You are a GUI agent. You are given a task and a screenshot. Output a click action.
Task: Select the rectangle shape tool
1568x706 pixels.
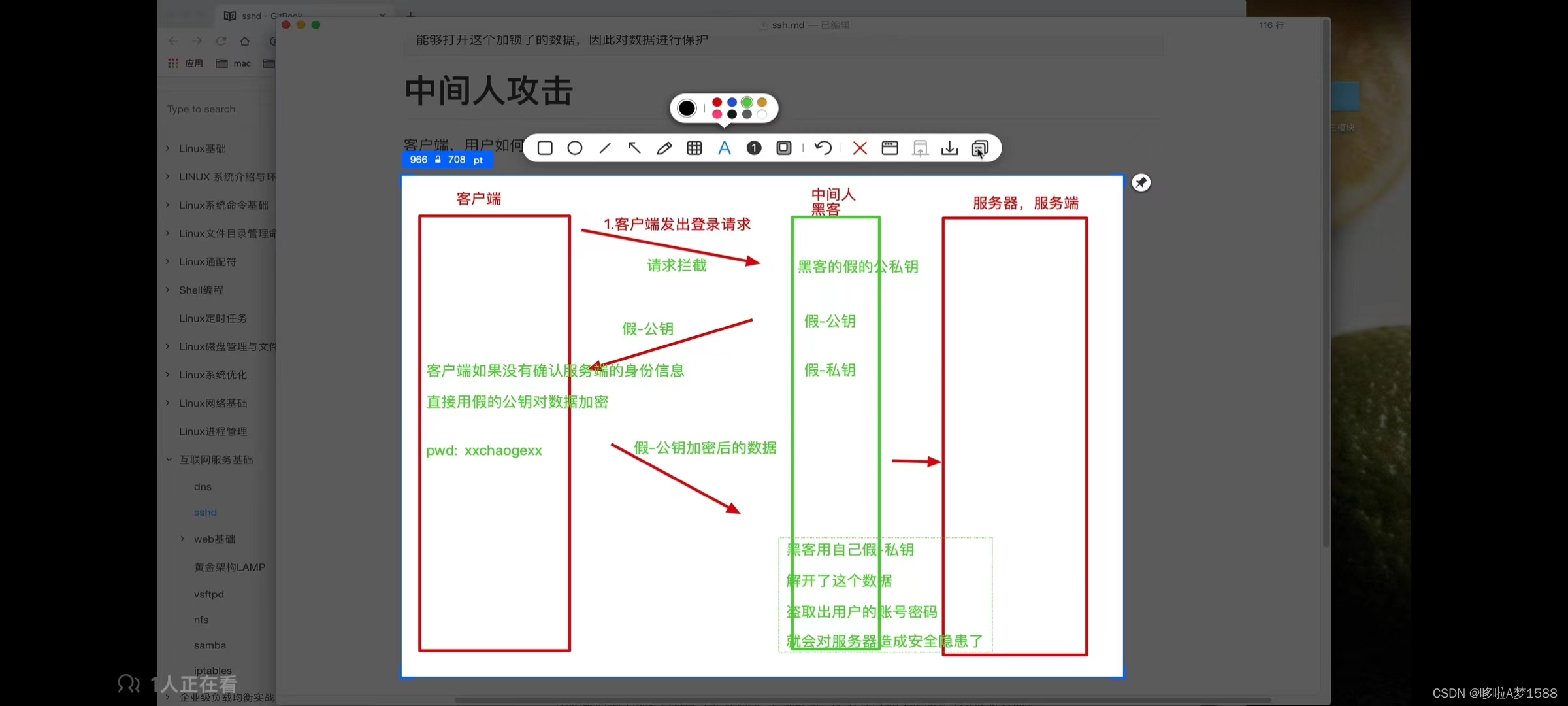coord(545,148)
